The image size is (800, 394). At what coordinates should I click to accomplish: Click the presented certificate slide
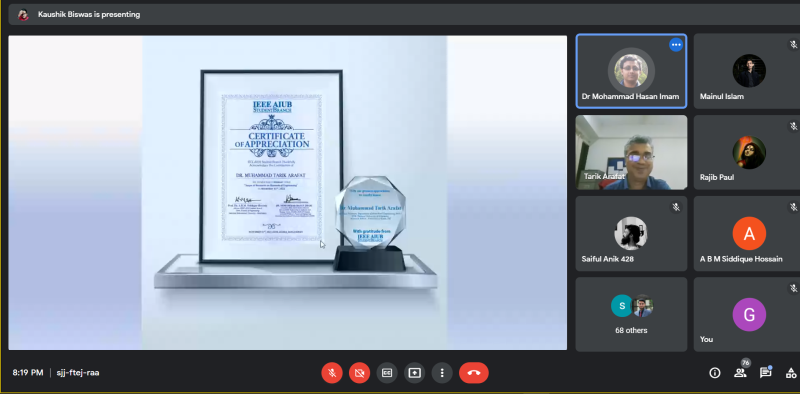coord(288,192)
